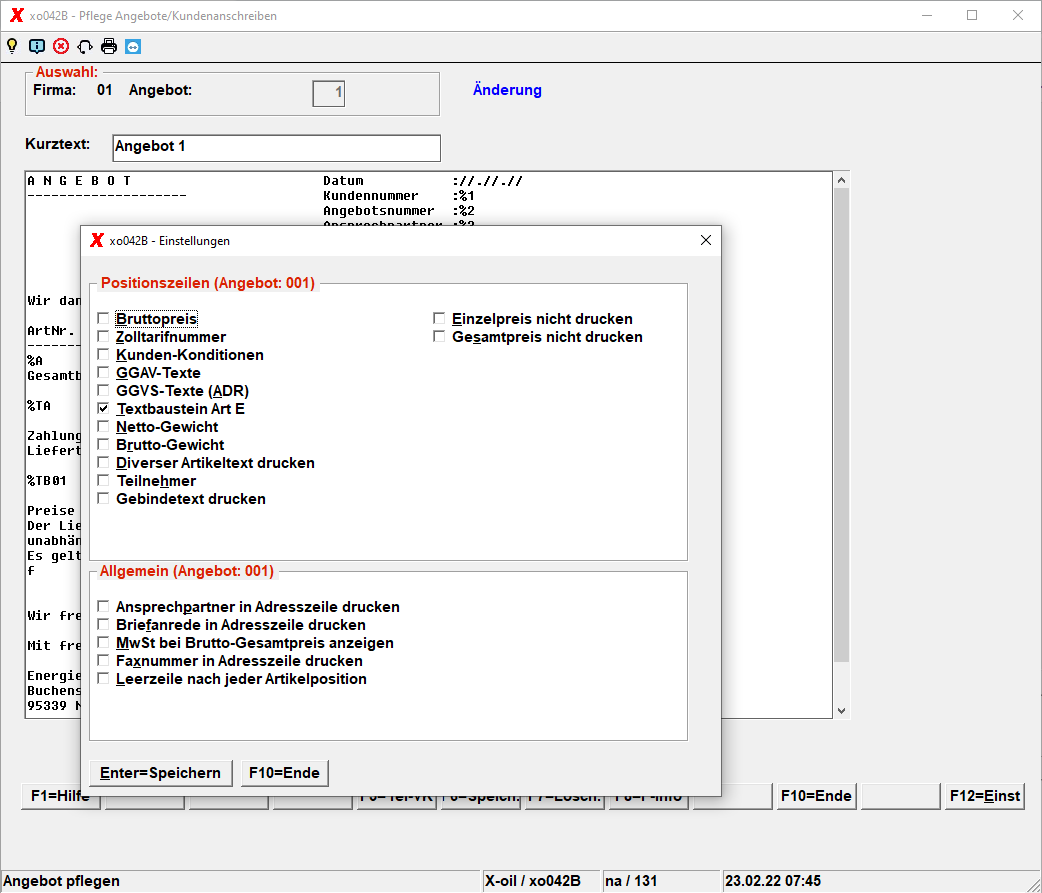Click the blue 'Änderung' mode label
The height and width of the screenshot is (893, 1042).
click(x=507, y=90)
